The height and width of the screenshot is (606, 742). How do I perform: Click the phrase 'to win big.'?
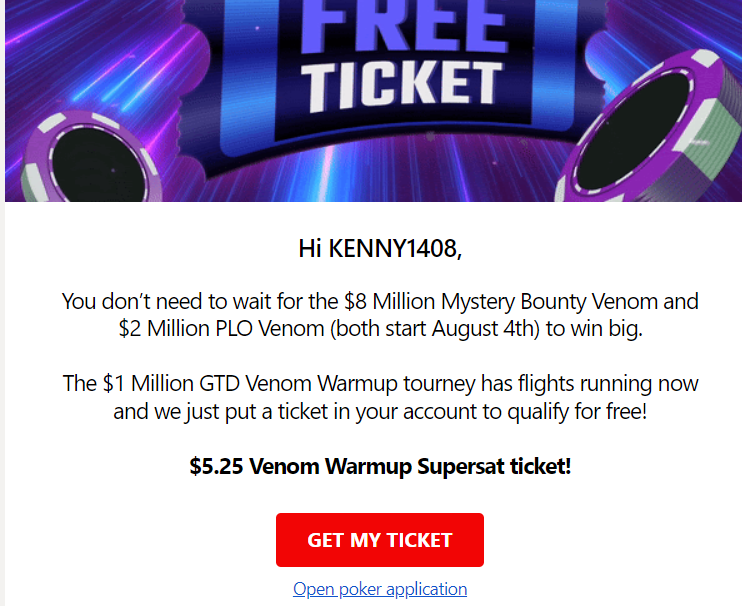(594, 328)
